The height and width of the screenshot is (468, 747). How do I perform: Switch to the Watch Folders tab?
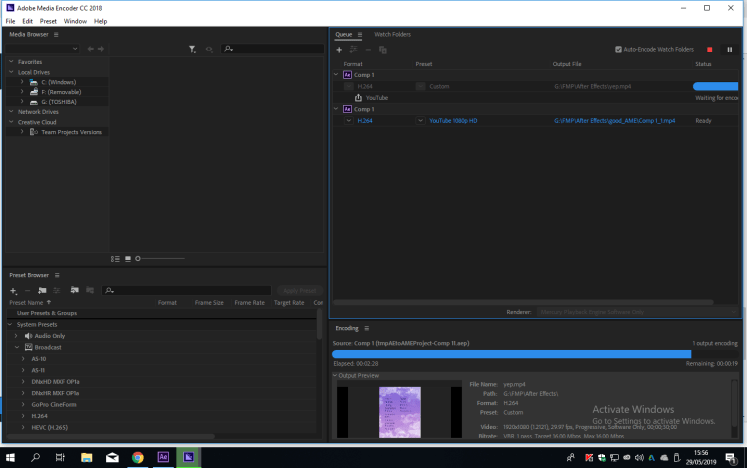393,35
